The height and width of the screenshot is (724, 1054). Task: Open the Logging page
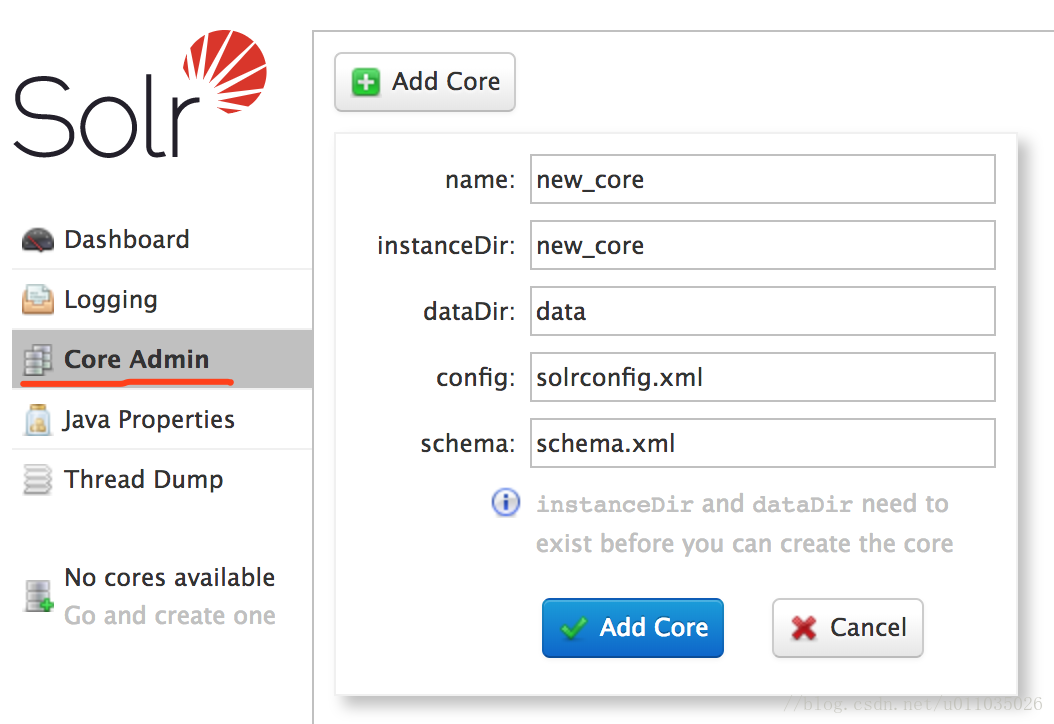pos(162,300)
